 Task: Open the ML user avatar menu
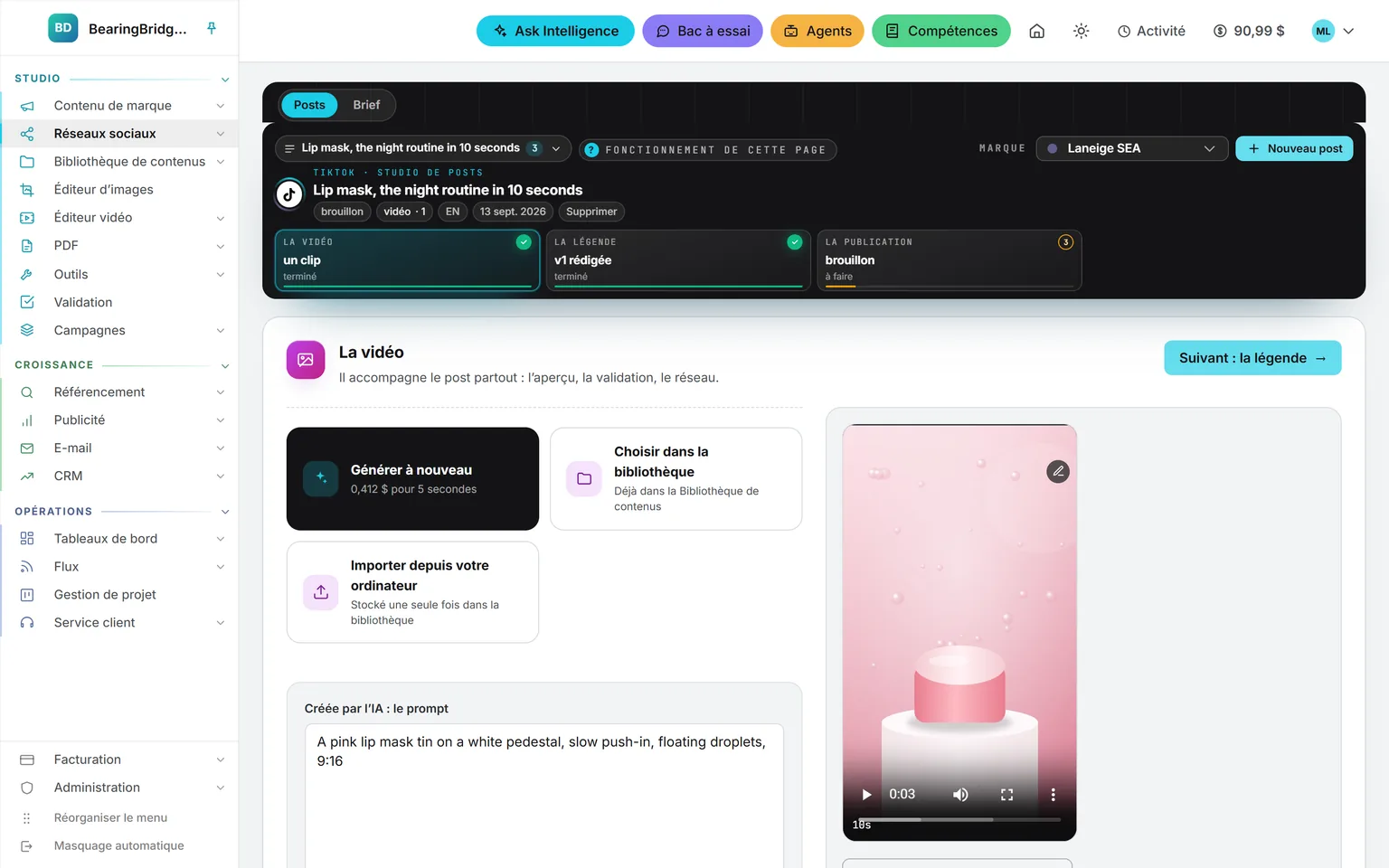1333,31
